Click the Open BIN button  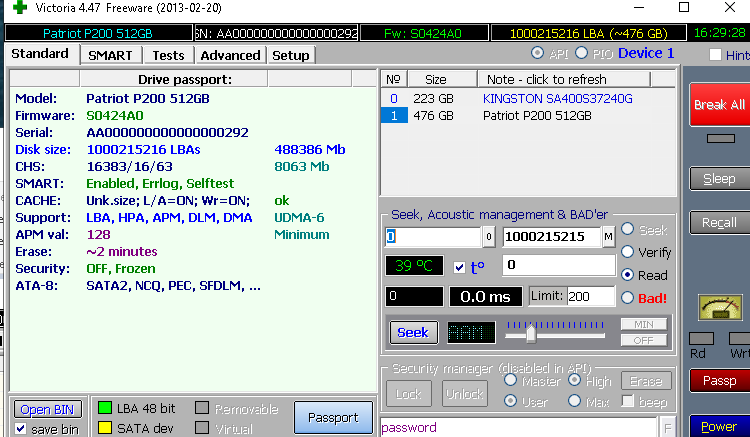pos(47,409)
